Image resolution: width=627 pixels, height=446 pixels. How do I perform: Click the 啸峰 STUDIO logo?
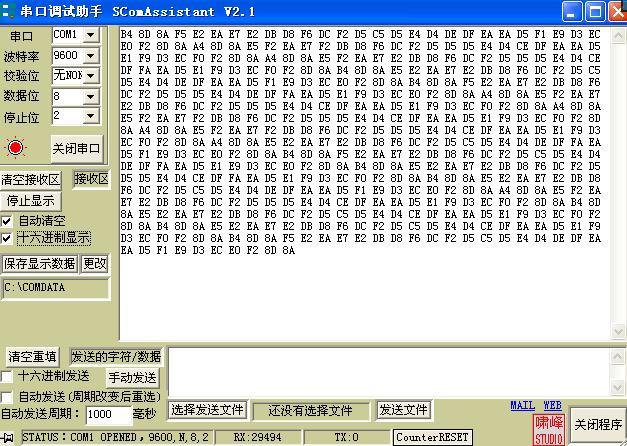[549, 430]
